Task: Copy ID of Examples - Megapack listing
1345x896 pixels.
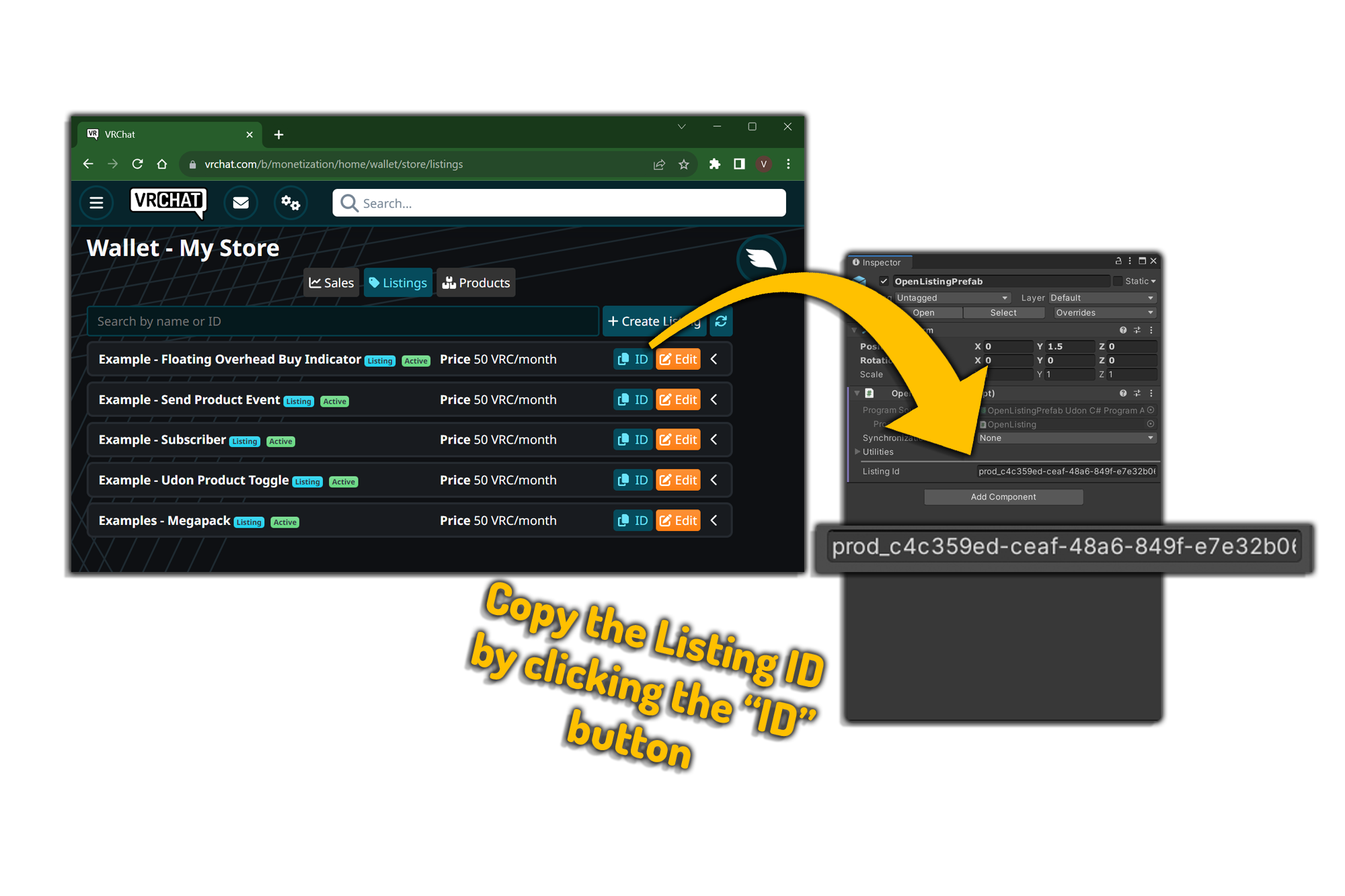Action: pos(633,520)
